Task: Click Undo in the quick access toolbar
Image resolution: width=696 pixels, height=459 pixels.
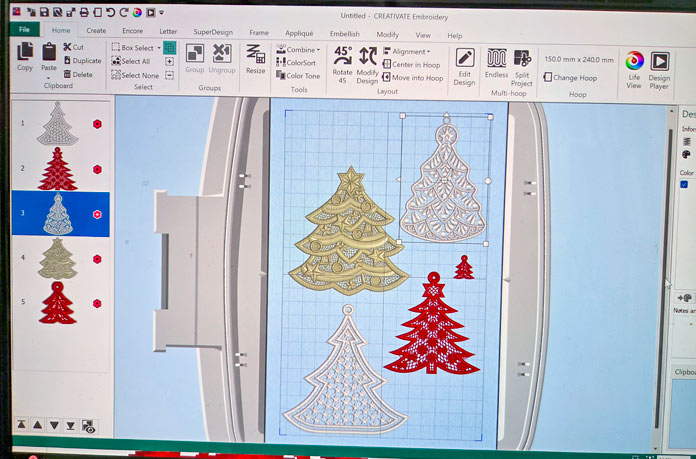Action: [x=110, y=12]
